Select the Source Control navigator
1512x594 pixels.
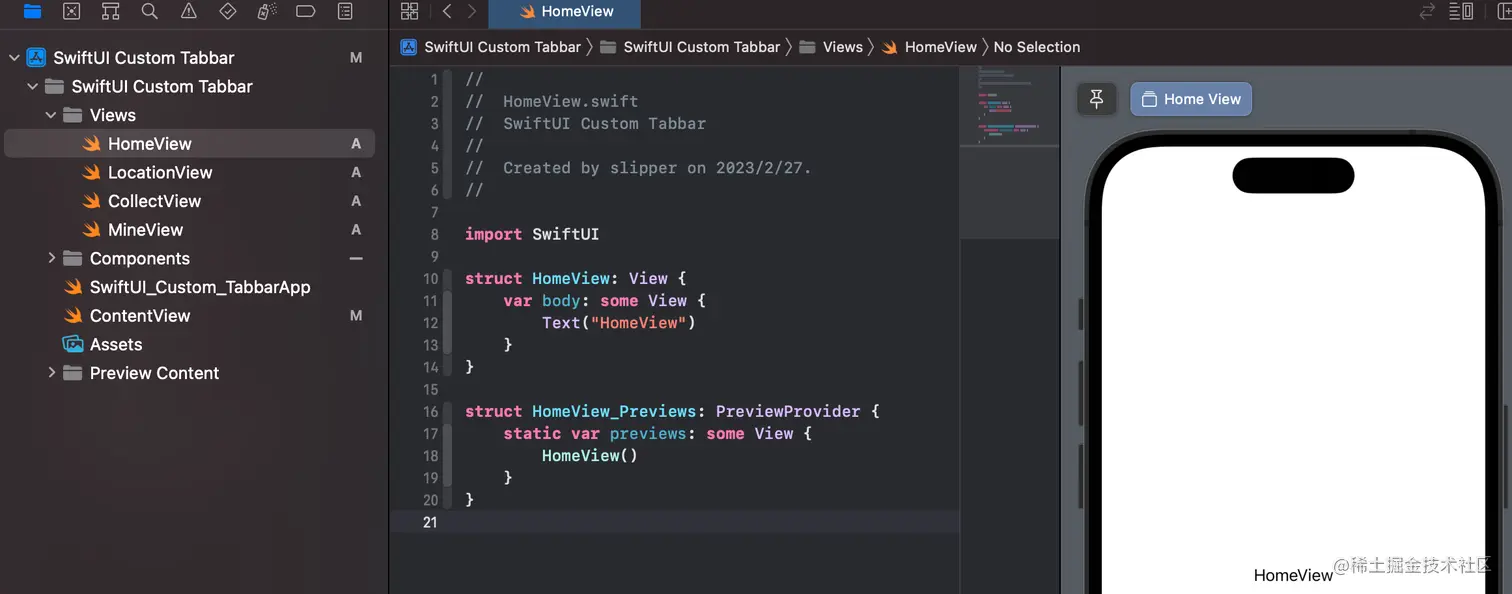(71, 11)
